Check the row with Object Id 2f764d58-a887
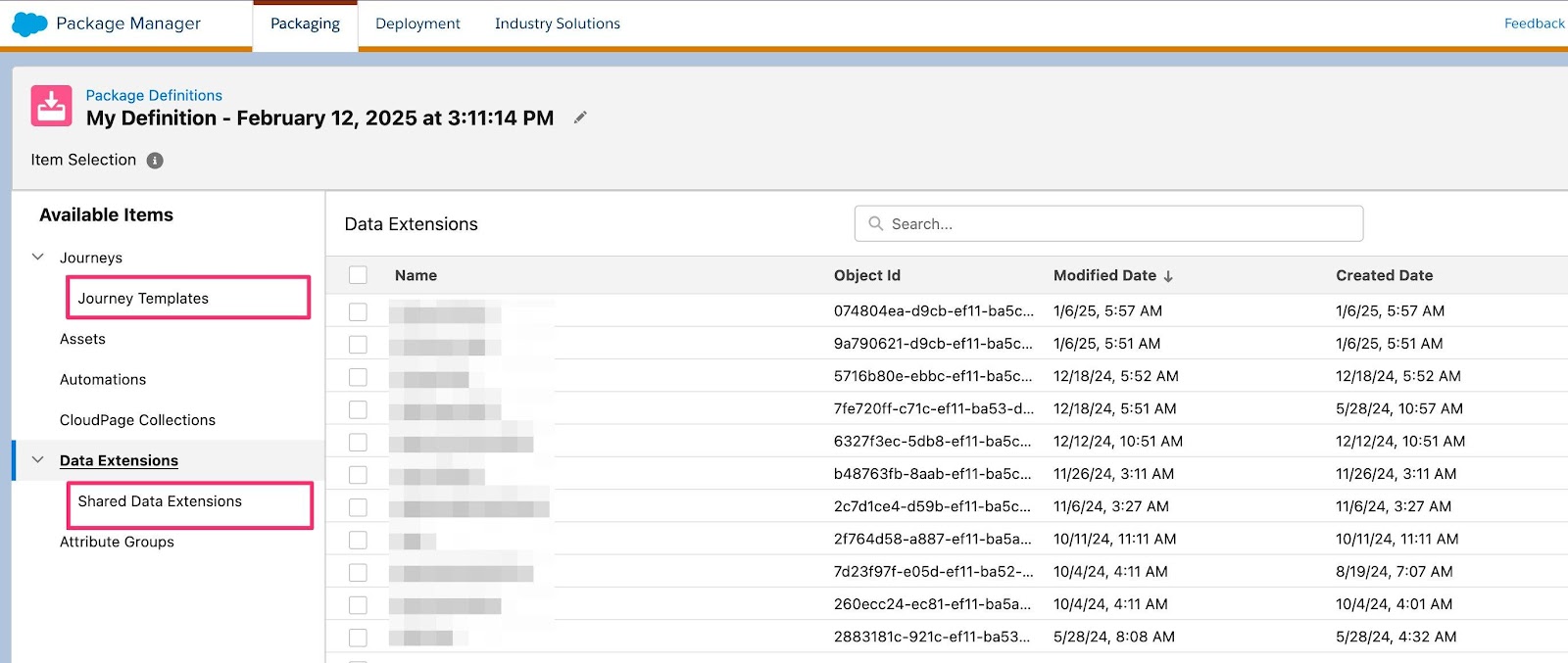 [x=358, y=540]
